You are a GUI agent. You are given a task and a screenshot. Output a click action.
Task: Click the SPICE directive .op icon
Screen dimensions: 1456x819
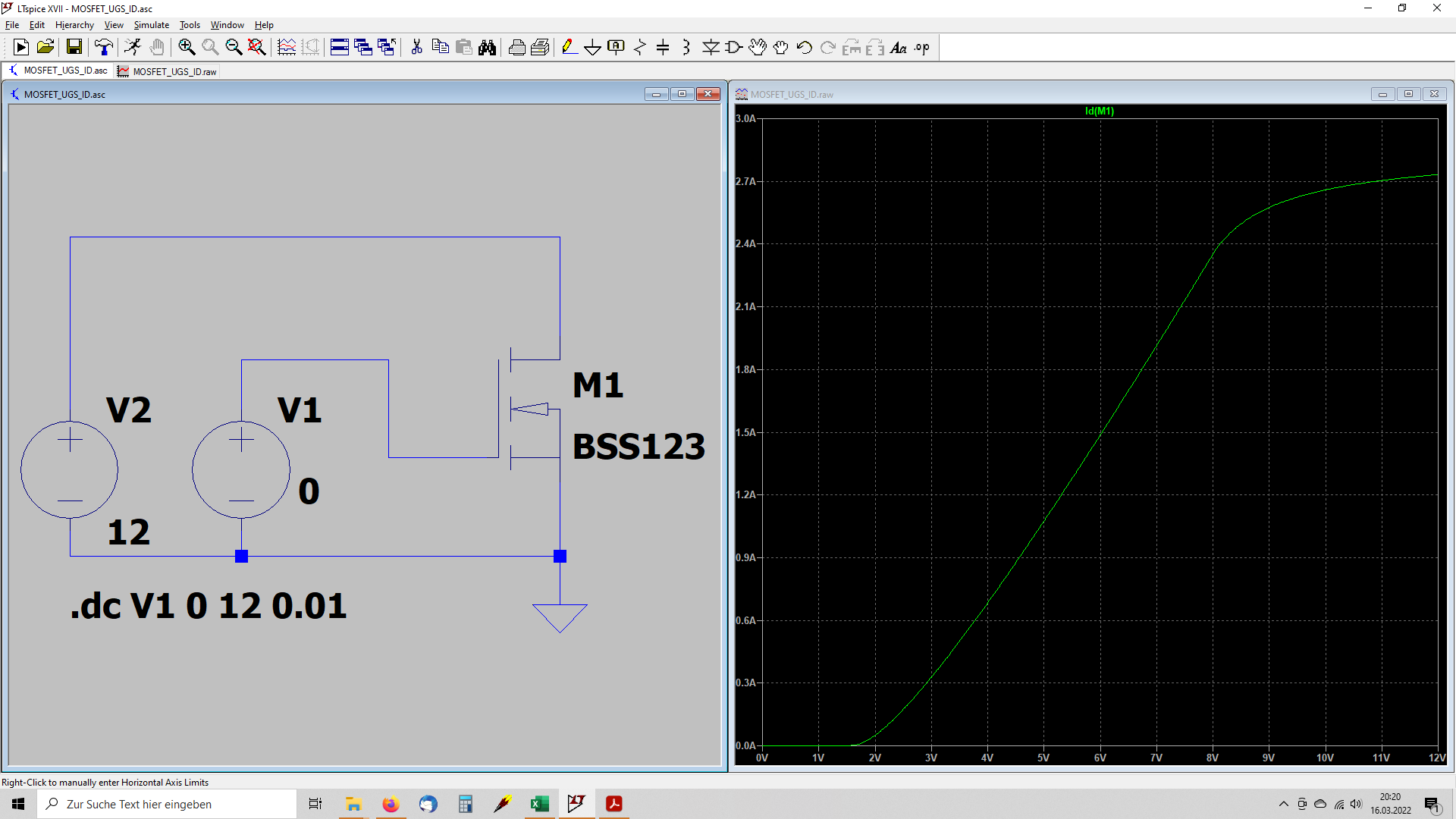pos(922,47)
